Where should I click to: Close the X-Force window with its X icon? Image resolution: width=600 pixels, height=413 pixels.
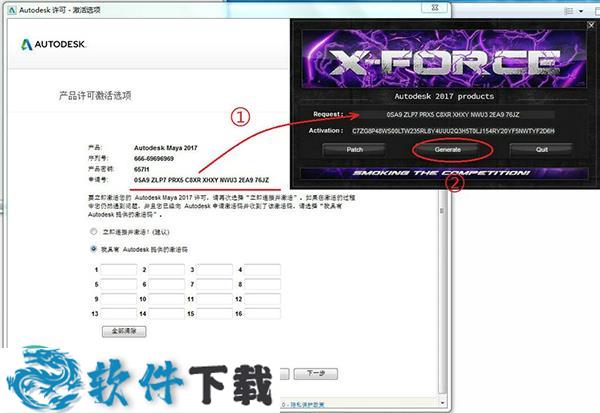(x=591, y=25)
